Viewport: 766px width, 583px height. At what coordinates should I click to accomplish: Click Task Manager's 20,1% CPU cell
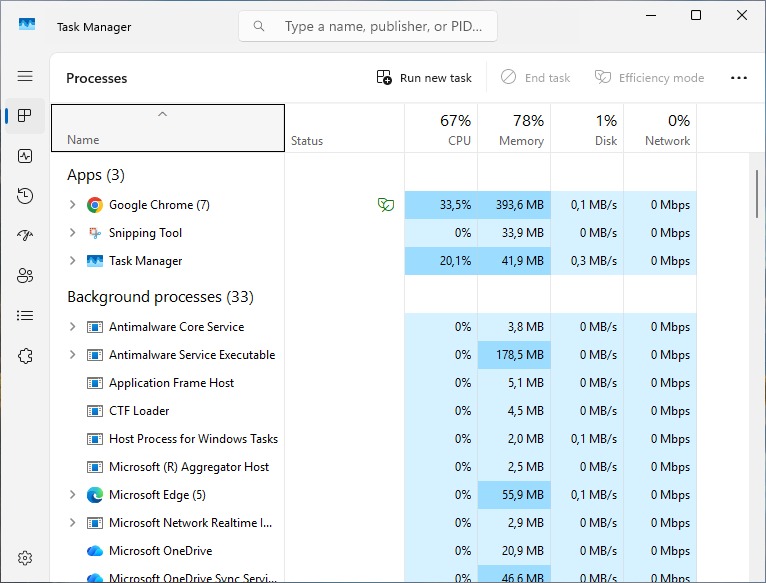[x=441, y=261]
